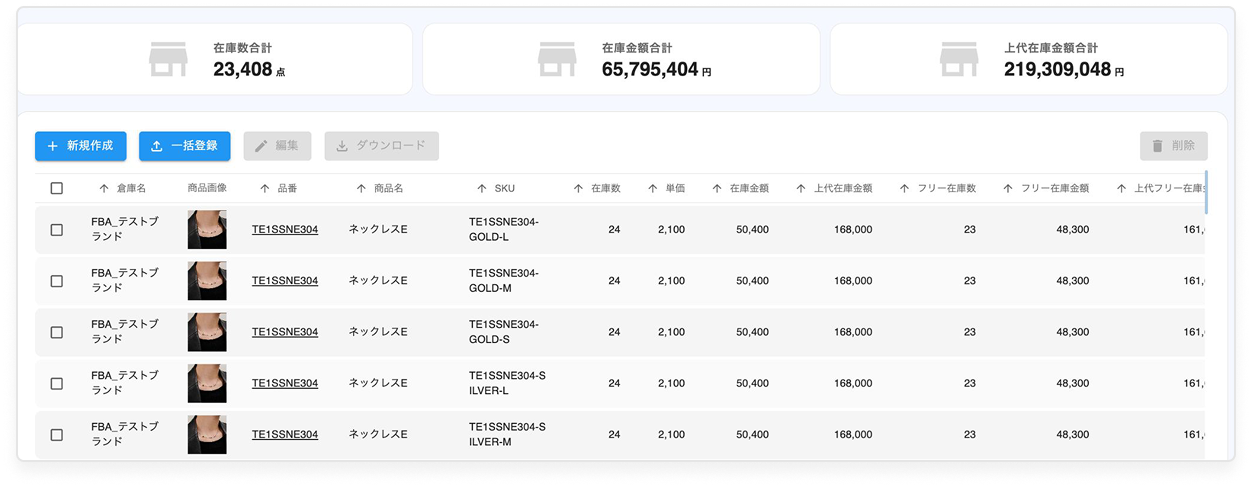
Task: Click the store icon beside 在庫数合計
Action: pyautogui.click(x=168, y=59)
